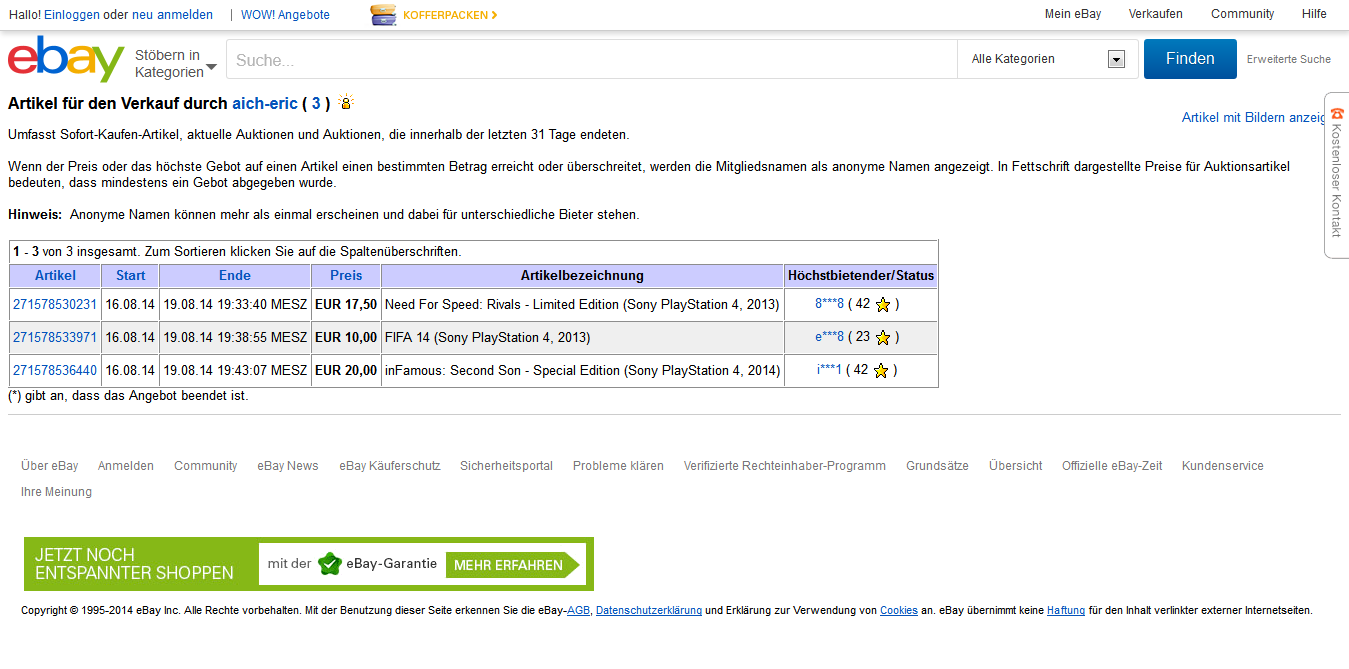
Task: Click the Anmelden footer link
Action: pos(126,466)
